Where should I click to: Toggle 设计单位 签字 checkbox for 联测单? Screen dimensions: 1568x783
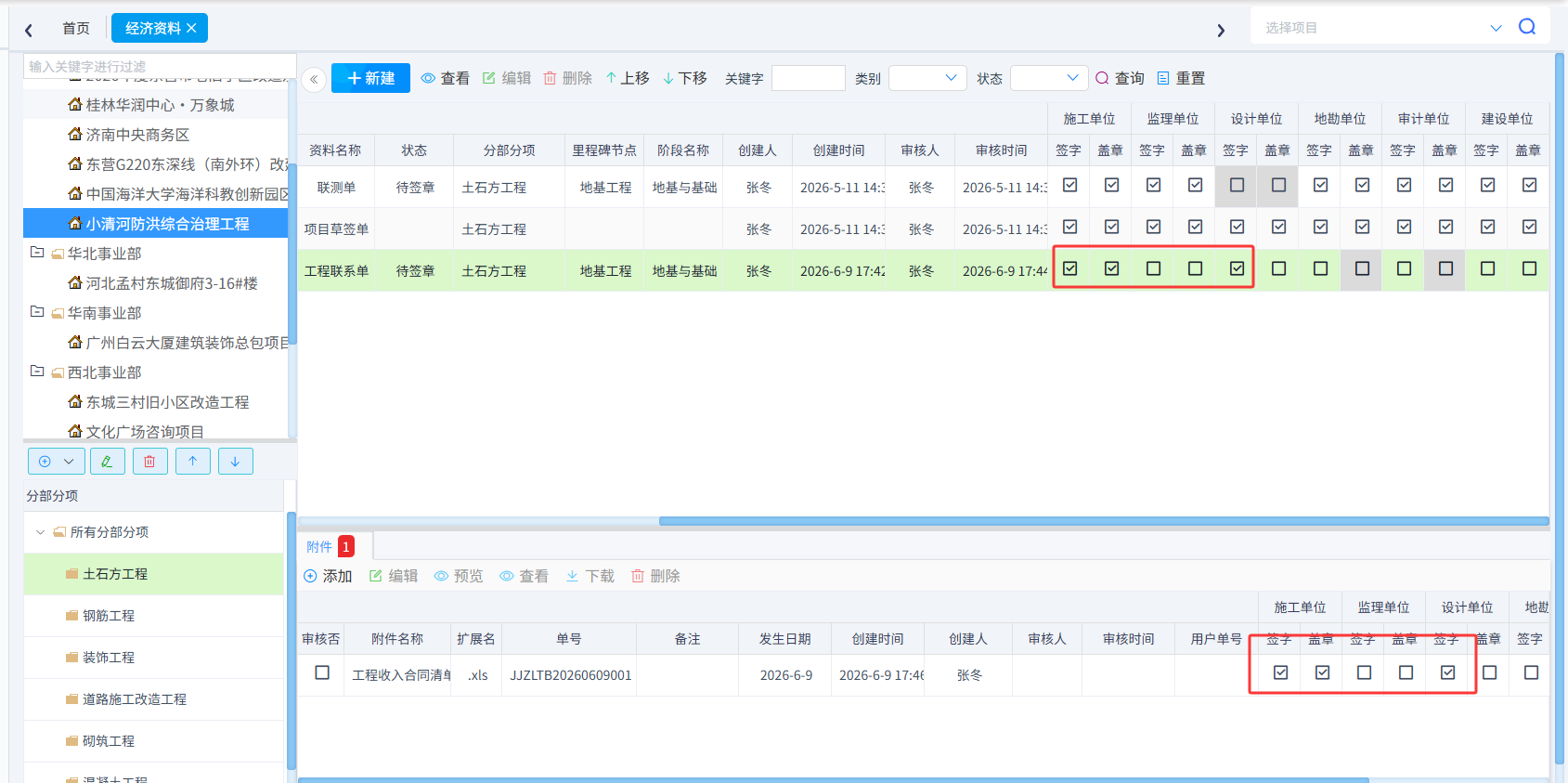coord(1238,186)
